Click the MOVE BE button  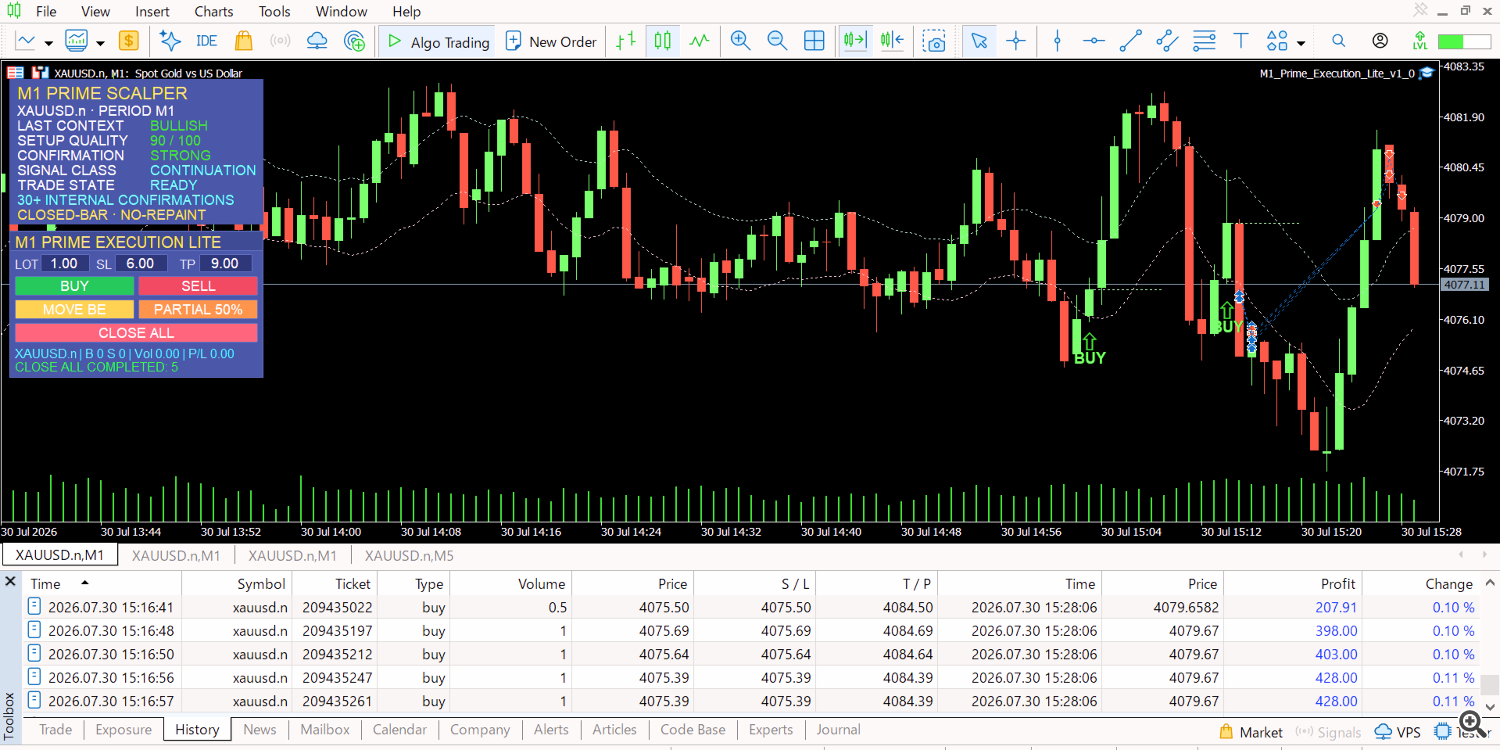[74, 309]
